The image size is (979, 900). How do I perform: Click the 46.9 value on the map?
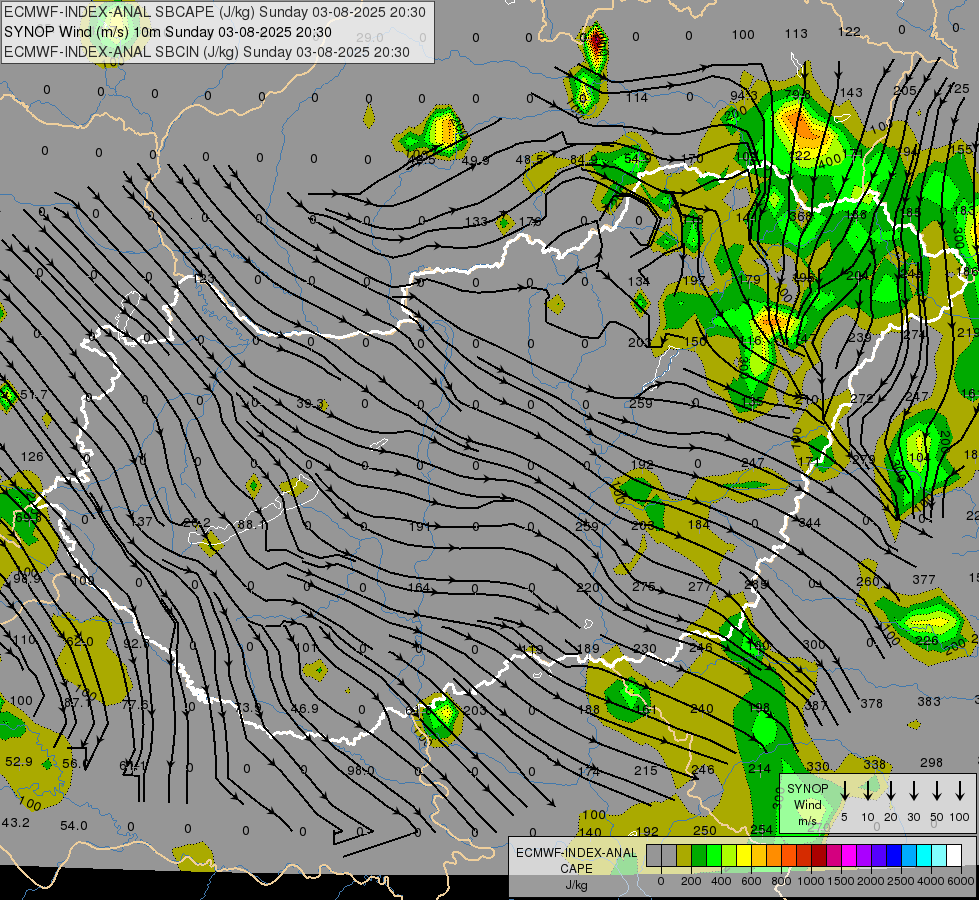pyautogui.click(x=305, y=708)
